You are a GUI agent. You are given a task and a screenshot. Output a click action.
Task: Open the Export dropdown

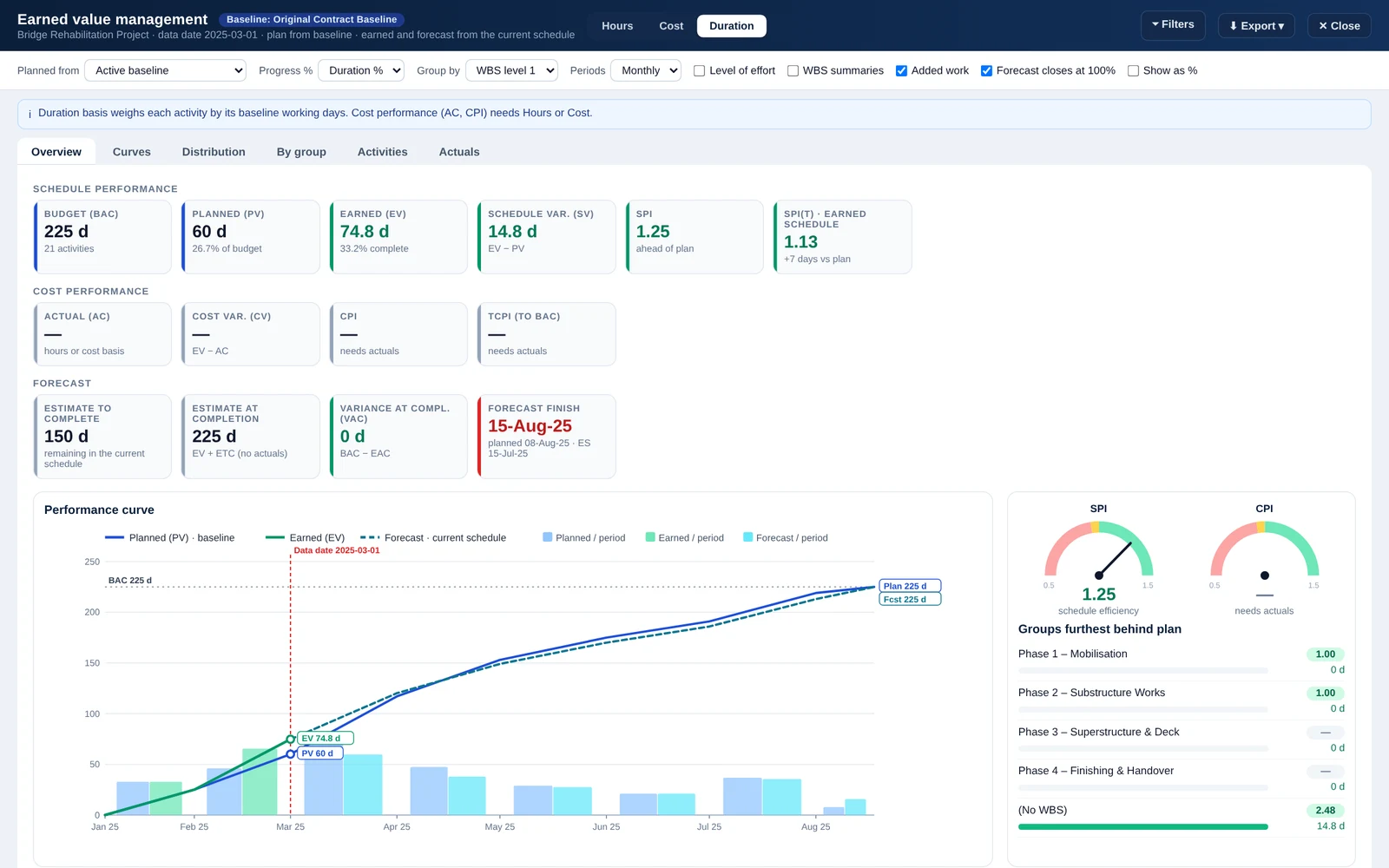tap(1256, 26)
